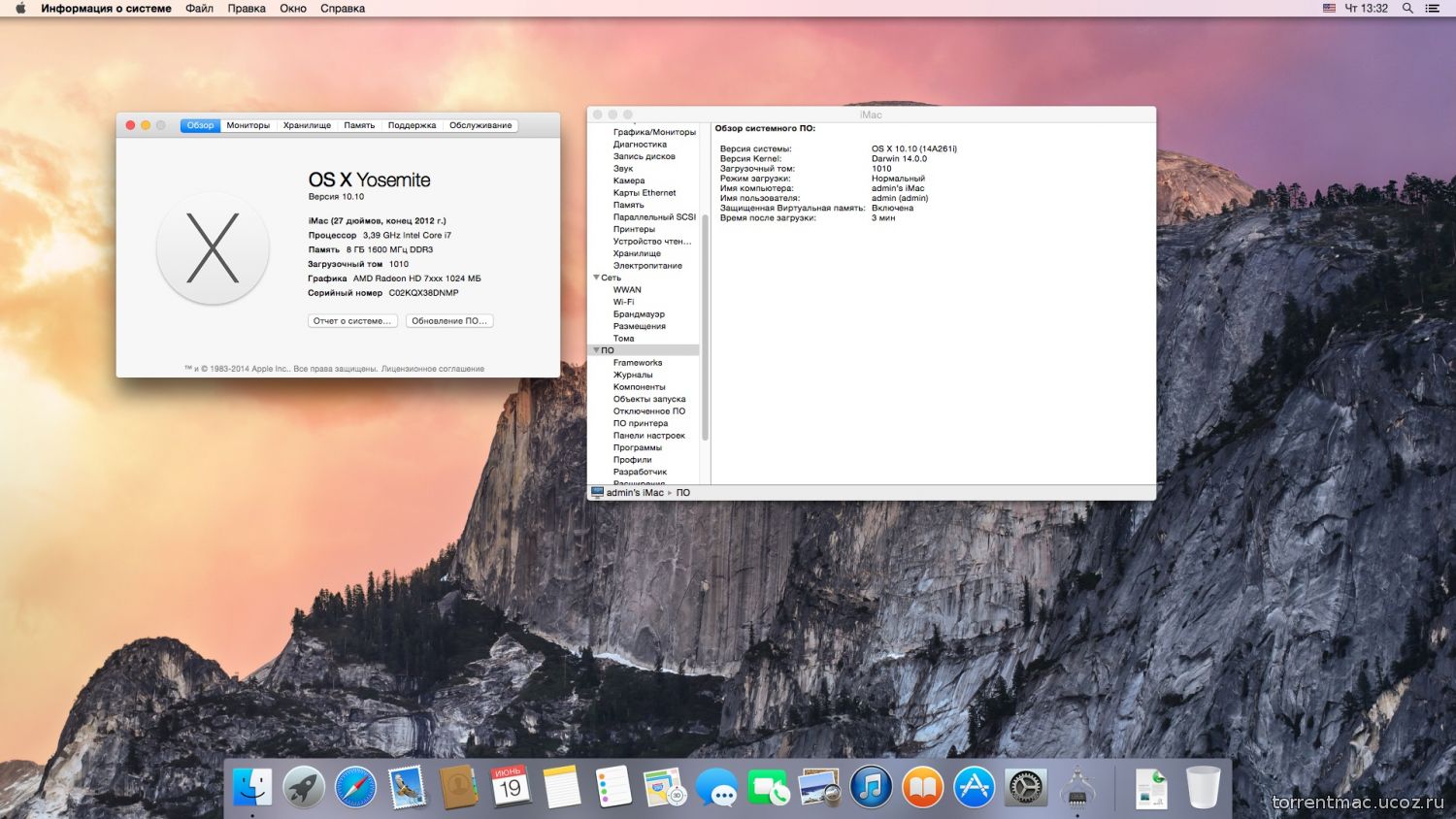This screenshot has height=819, width=1456.
Task: Open the Файл menu
Action: click(199, 8)
